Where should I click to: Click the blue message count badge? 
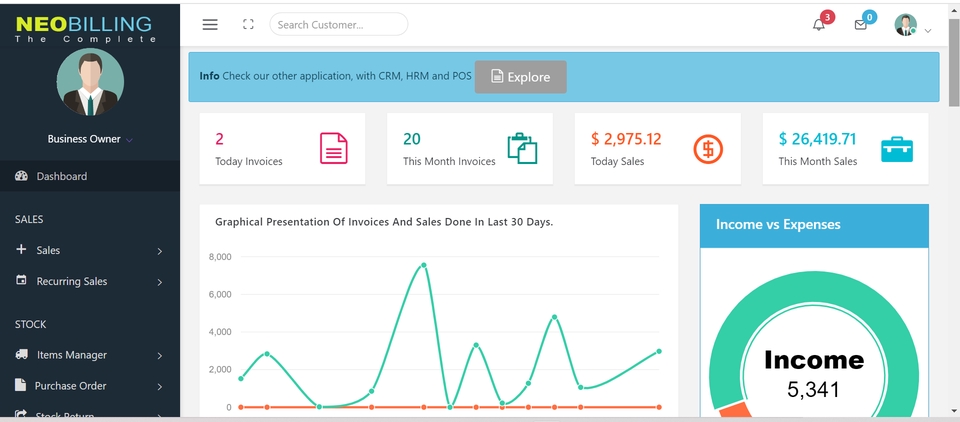[869, 17]
